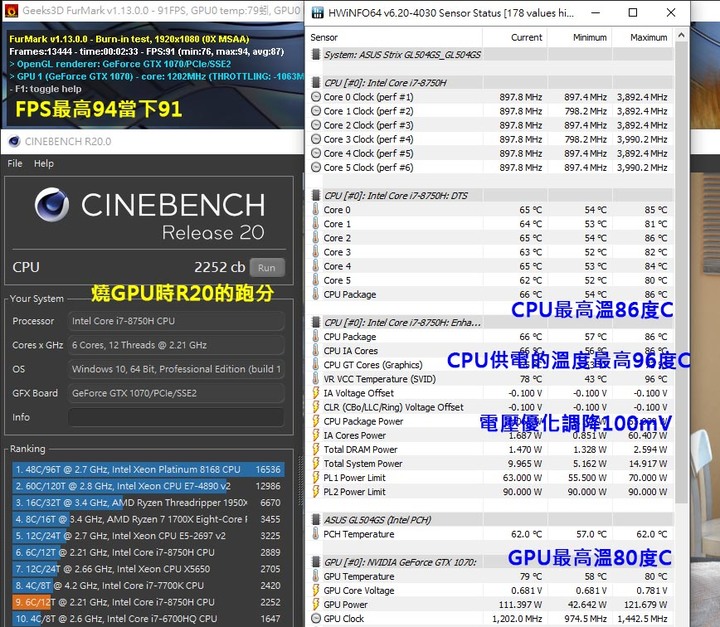Select ranking row 8 Intel Core i7-7700K
The width and height of the screenshot is (720, 627).
click(148, 585)
